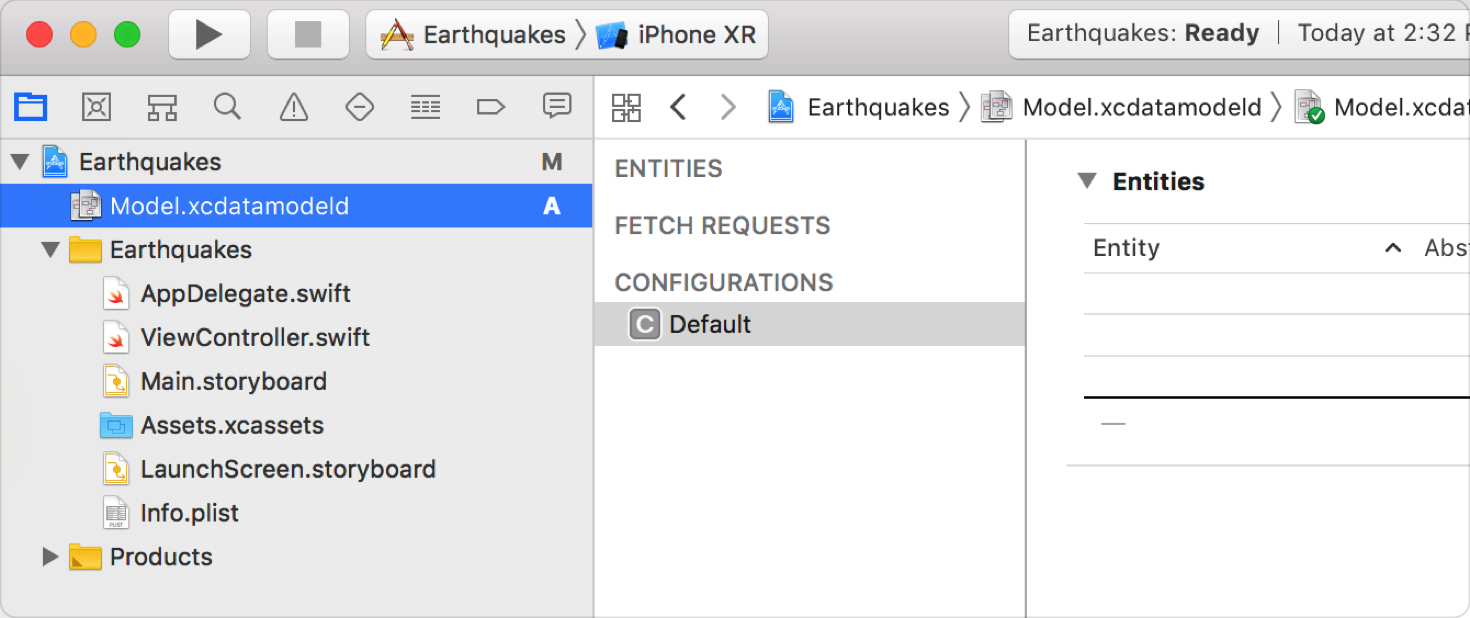Open the Project navigator folder icon
The height and width of the screenshot is (618, 1470).
pyautogui.click(x=30, y=106)
